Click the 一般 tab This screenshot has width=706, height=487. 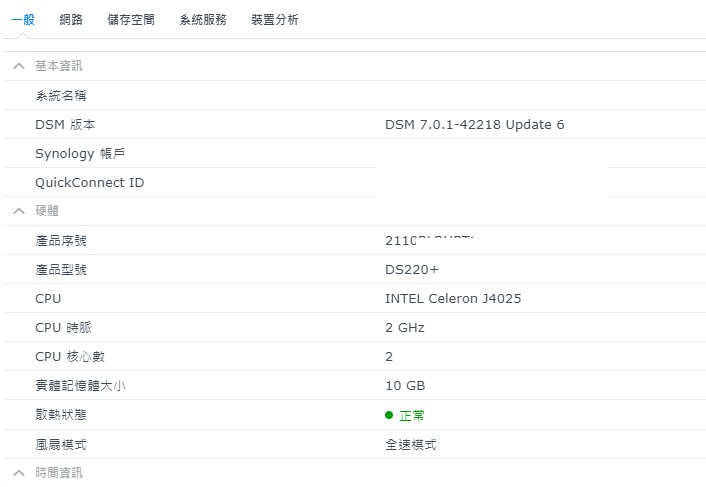point(23,19)
